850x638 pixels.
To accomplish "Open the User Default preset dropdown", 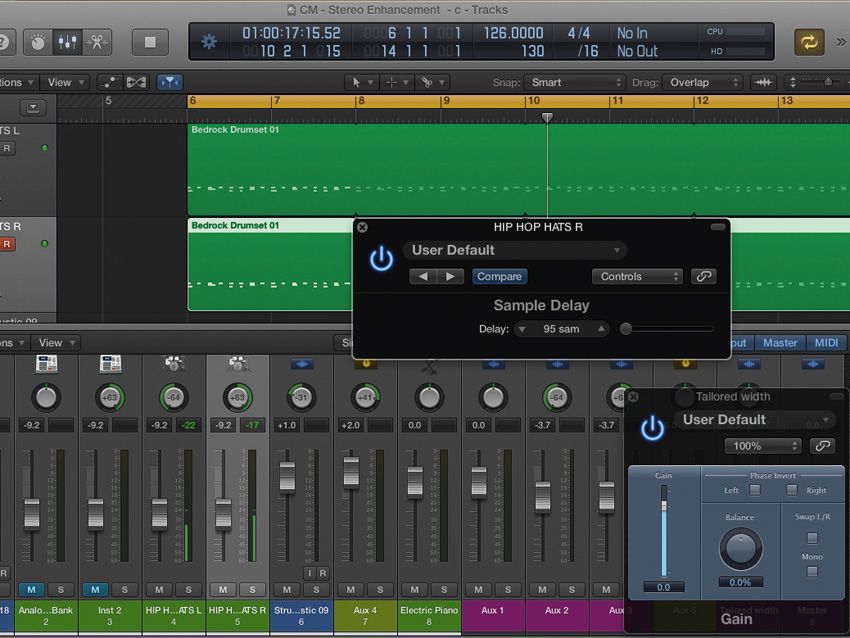I will pos(513,249).
